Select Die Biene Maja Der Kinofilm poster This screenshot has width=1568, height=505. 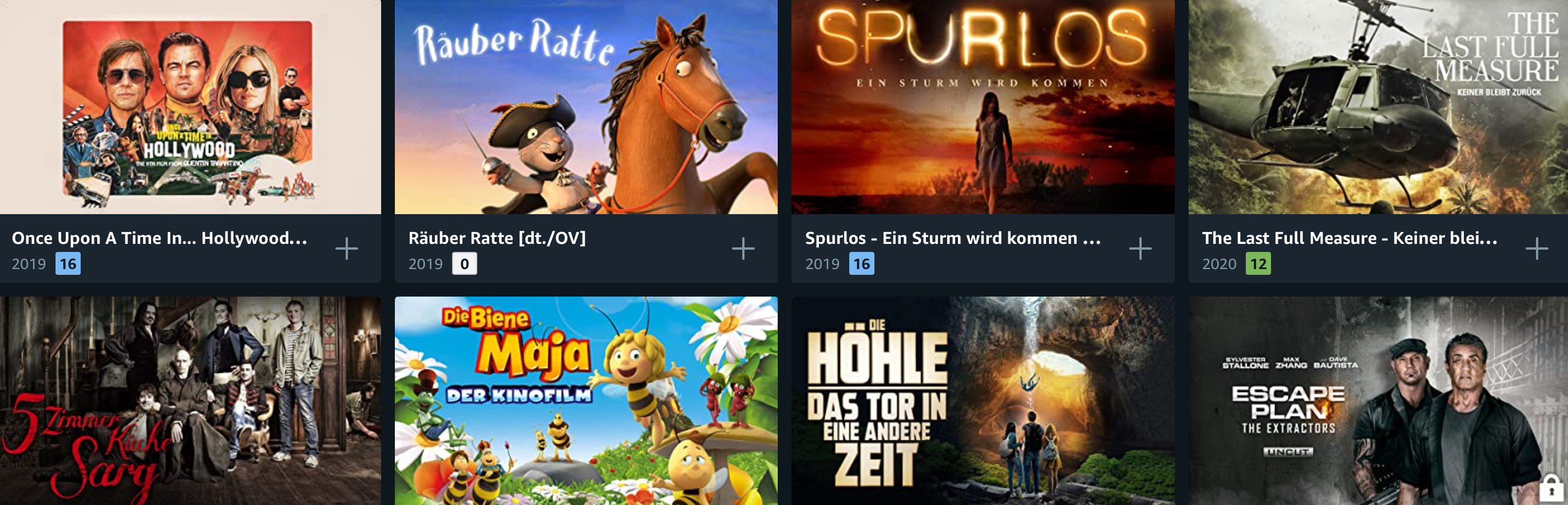(586, 401)
